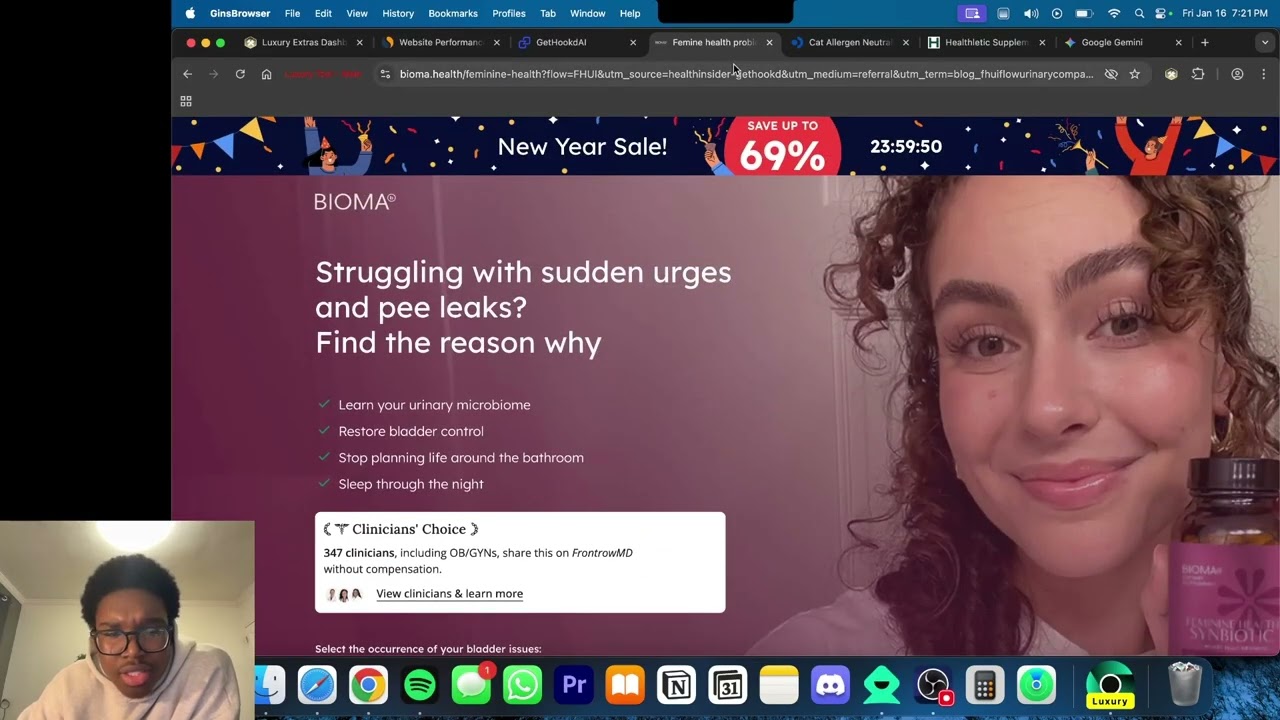Open the browser home page
Image resolution: width=1280 pixels, height=720 pixels.
point(266,74)
